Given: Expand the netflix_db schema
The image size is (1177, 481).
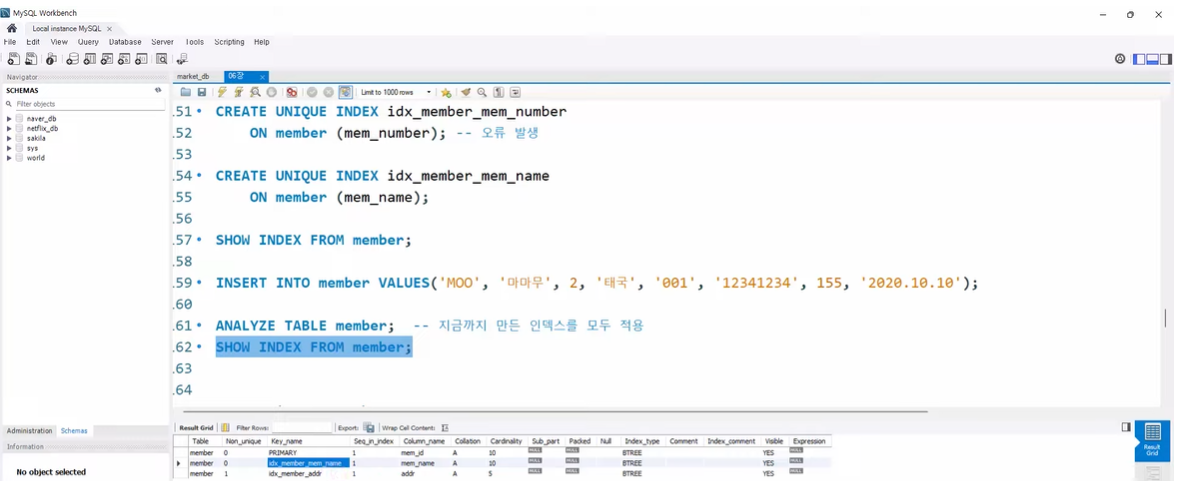Looking at the screenshot, I should click(9, 128).
